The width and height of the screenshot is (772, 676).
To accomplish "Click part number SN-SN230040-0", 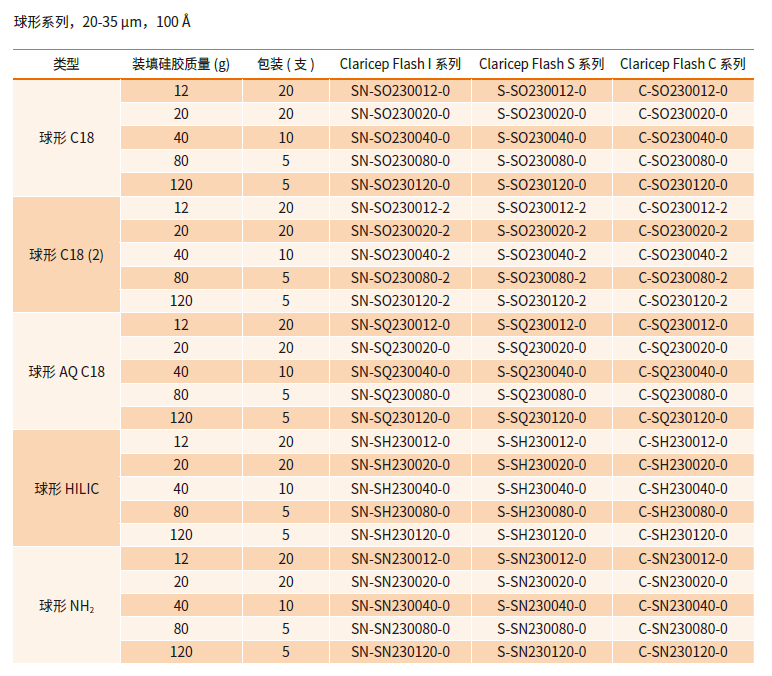I will click(400, 606).
